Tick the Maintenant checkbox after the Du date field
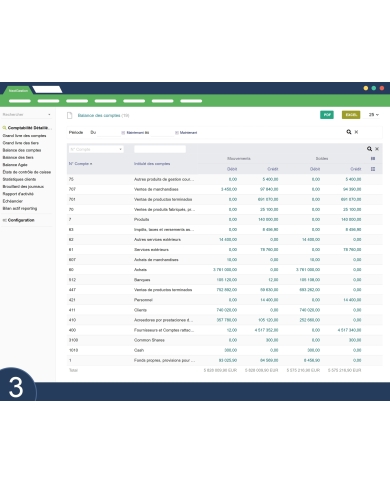The height and width of the screenshot is (484, 390). point(123,133)
